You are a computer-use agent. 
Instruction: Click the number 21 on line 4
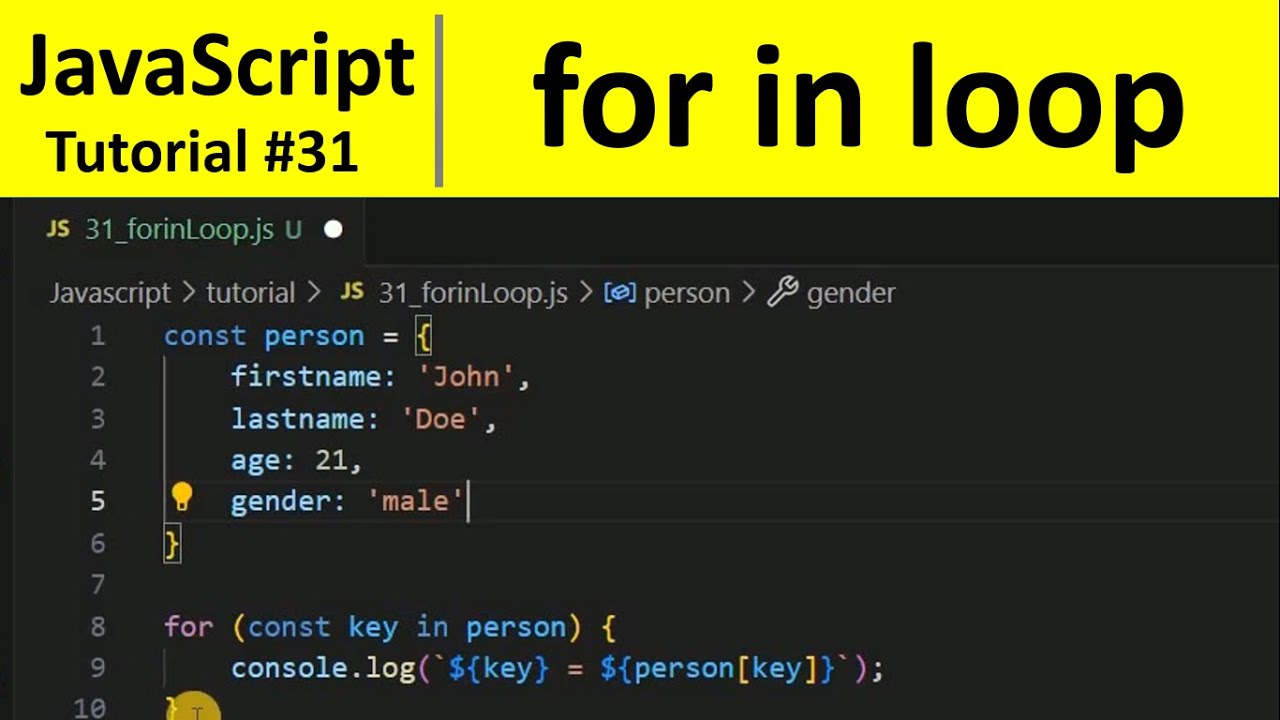coord(330,460)
